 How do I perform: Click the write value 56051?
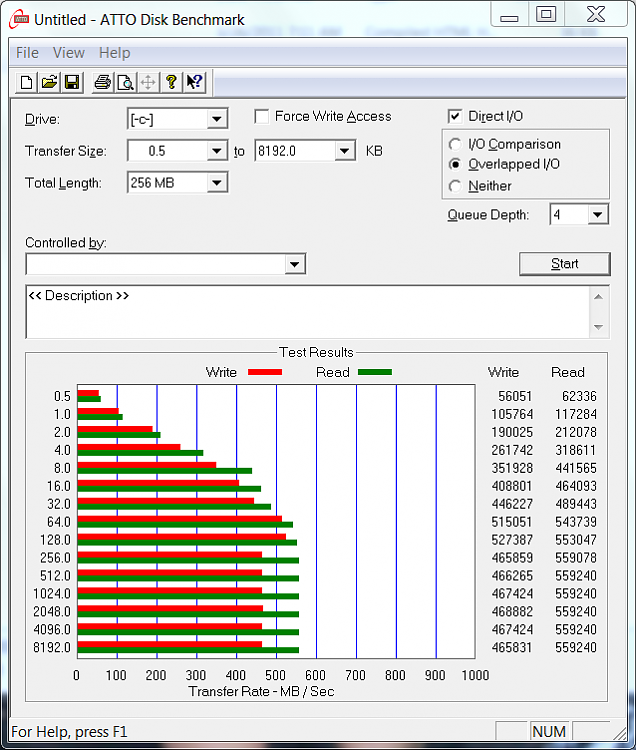[515, 397]
